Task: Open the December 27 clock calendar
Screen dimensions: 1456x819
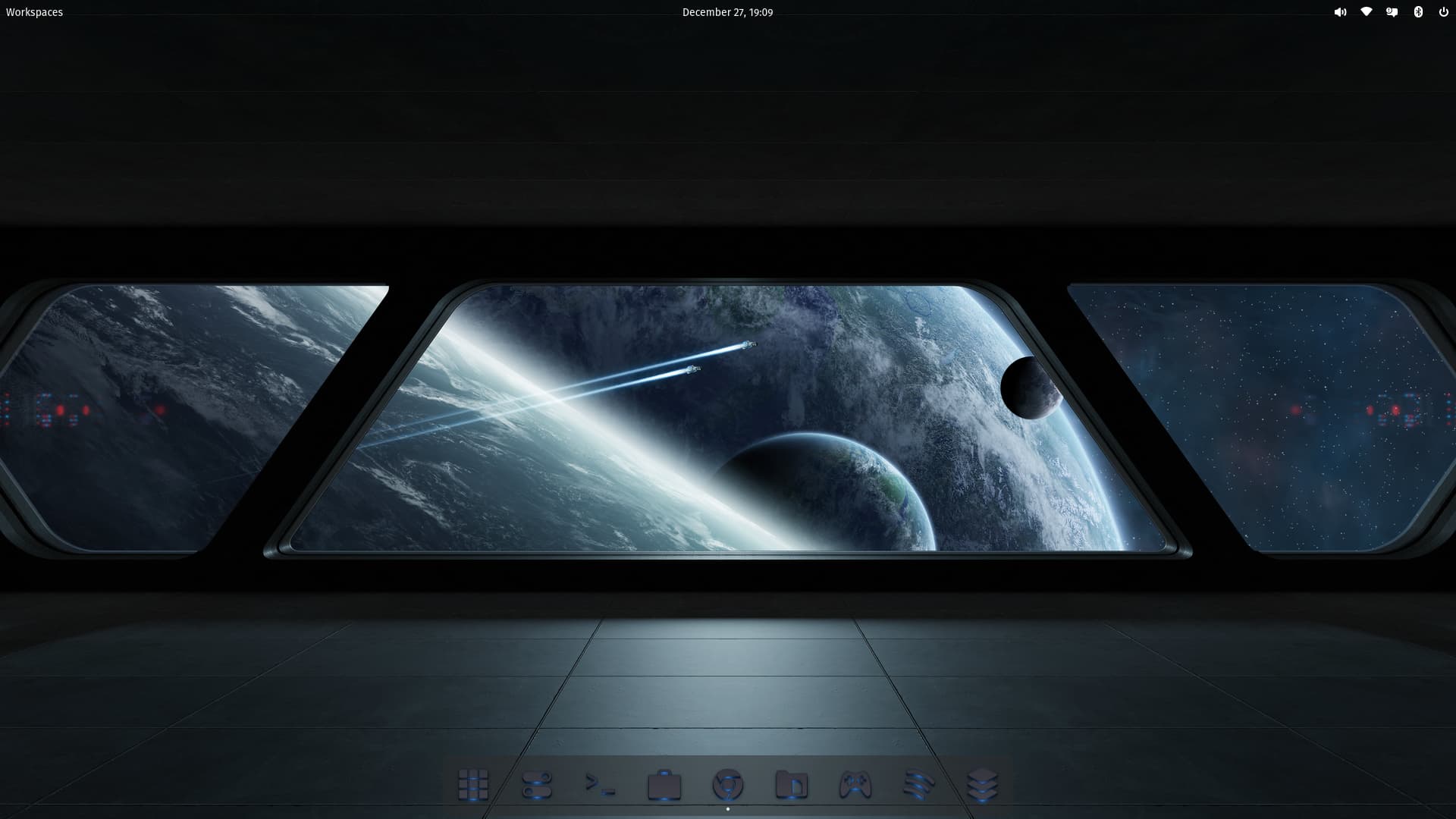Action: tap(728, 12)
